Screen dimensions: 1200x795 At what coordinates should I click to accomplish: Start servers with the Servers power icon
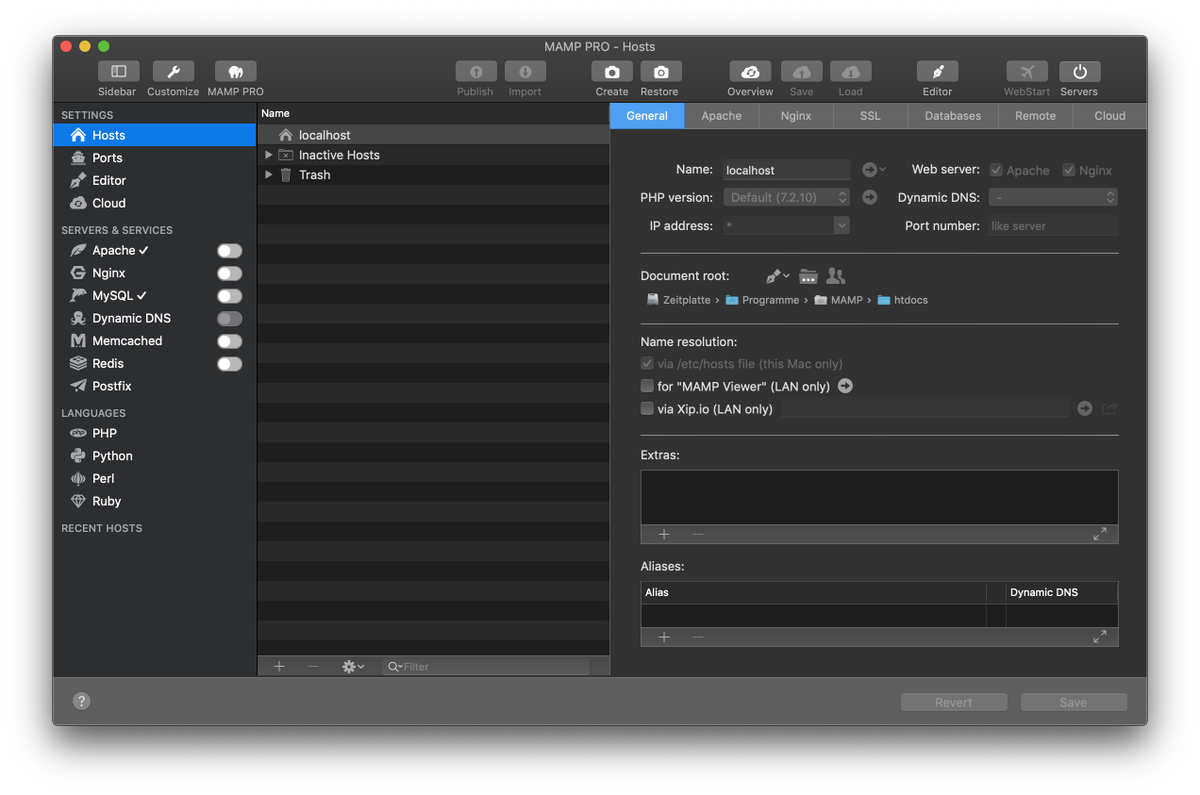click(x=1080, y=72)
